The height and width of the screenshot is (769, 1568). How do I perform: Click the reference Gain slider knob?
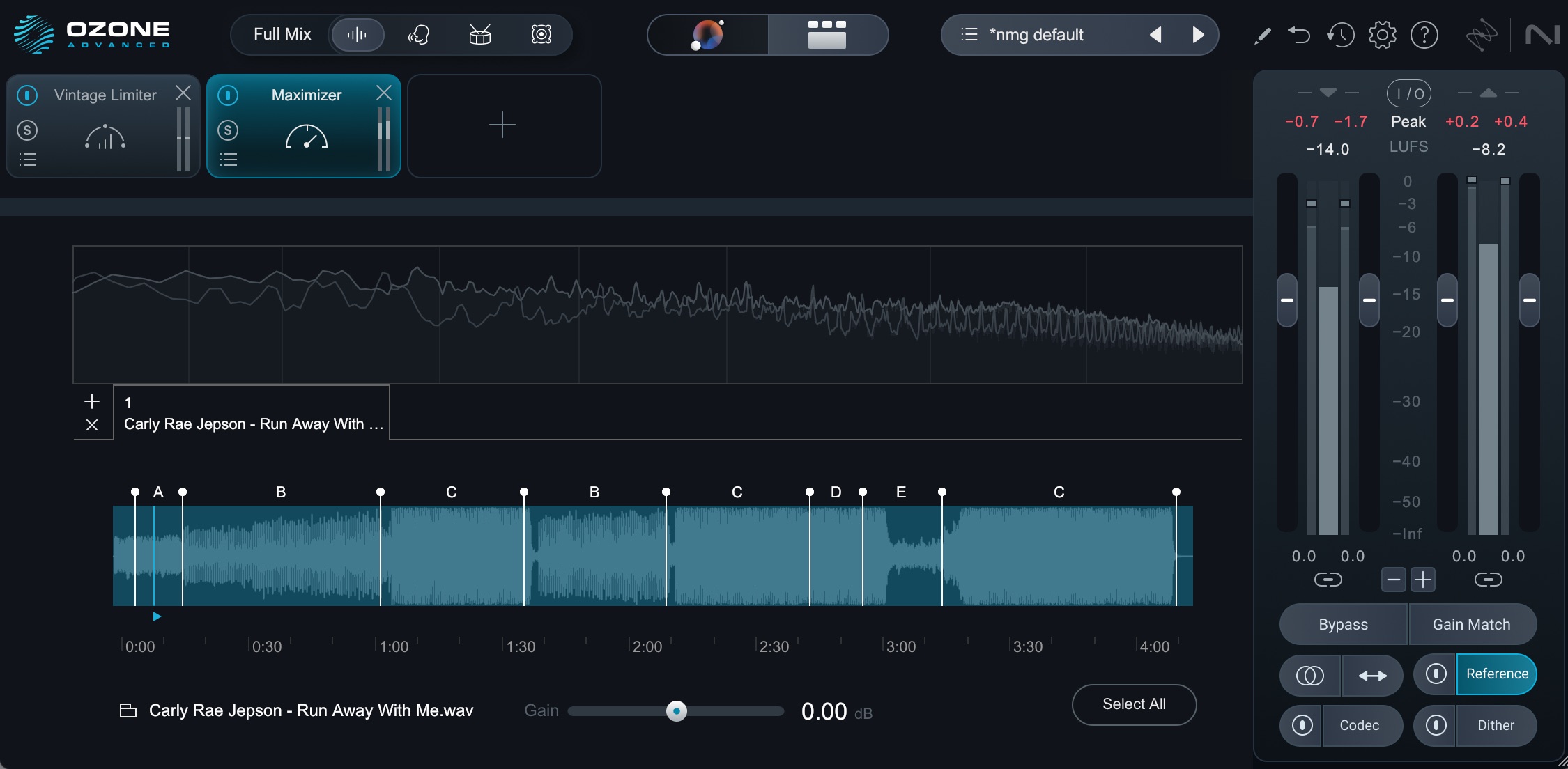tap(676, 711)
